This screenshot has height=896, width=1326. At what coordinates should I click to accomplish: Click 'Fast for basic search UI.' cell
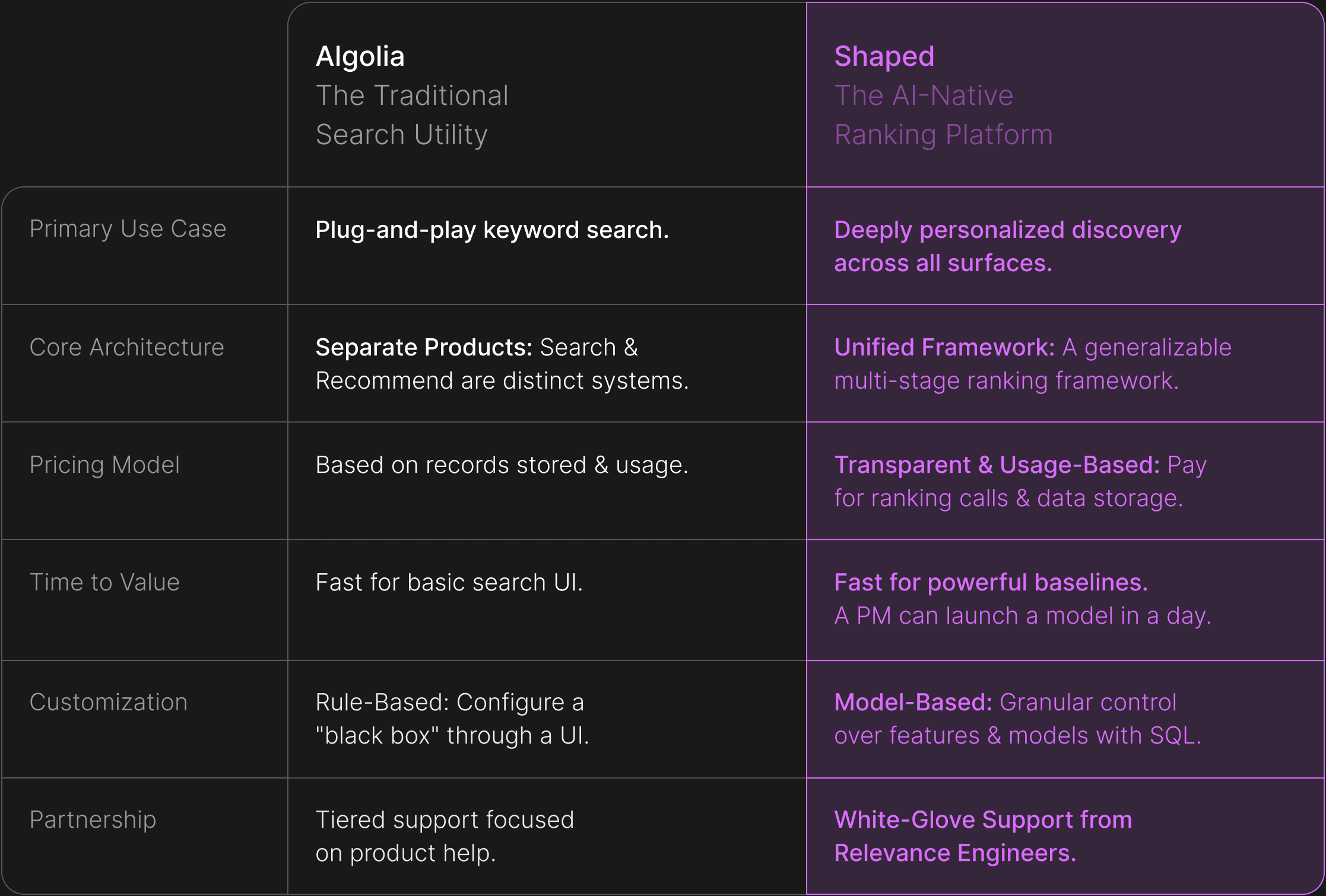click(449, 582)
